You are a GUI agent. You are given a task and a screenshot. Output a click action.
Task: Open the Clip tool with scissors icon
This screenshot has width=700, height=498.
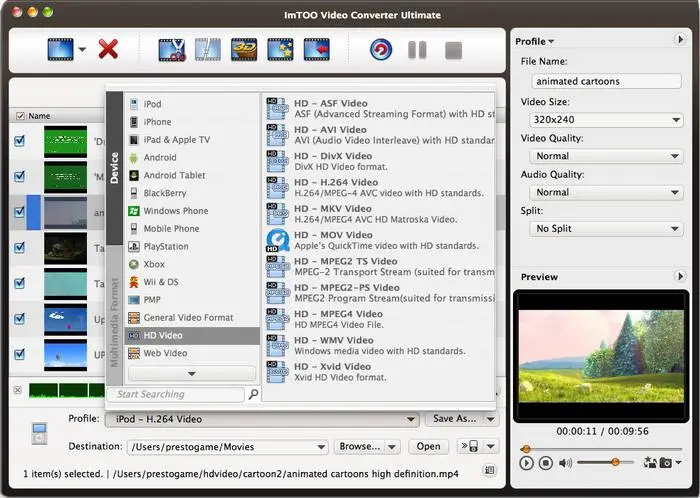[x=172, y=50]
